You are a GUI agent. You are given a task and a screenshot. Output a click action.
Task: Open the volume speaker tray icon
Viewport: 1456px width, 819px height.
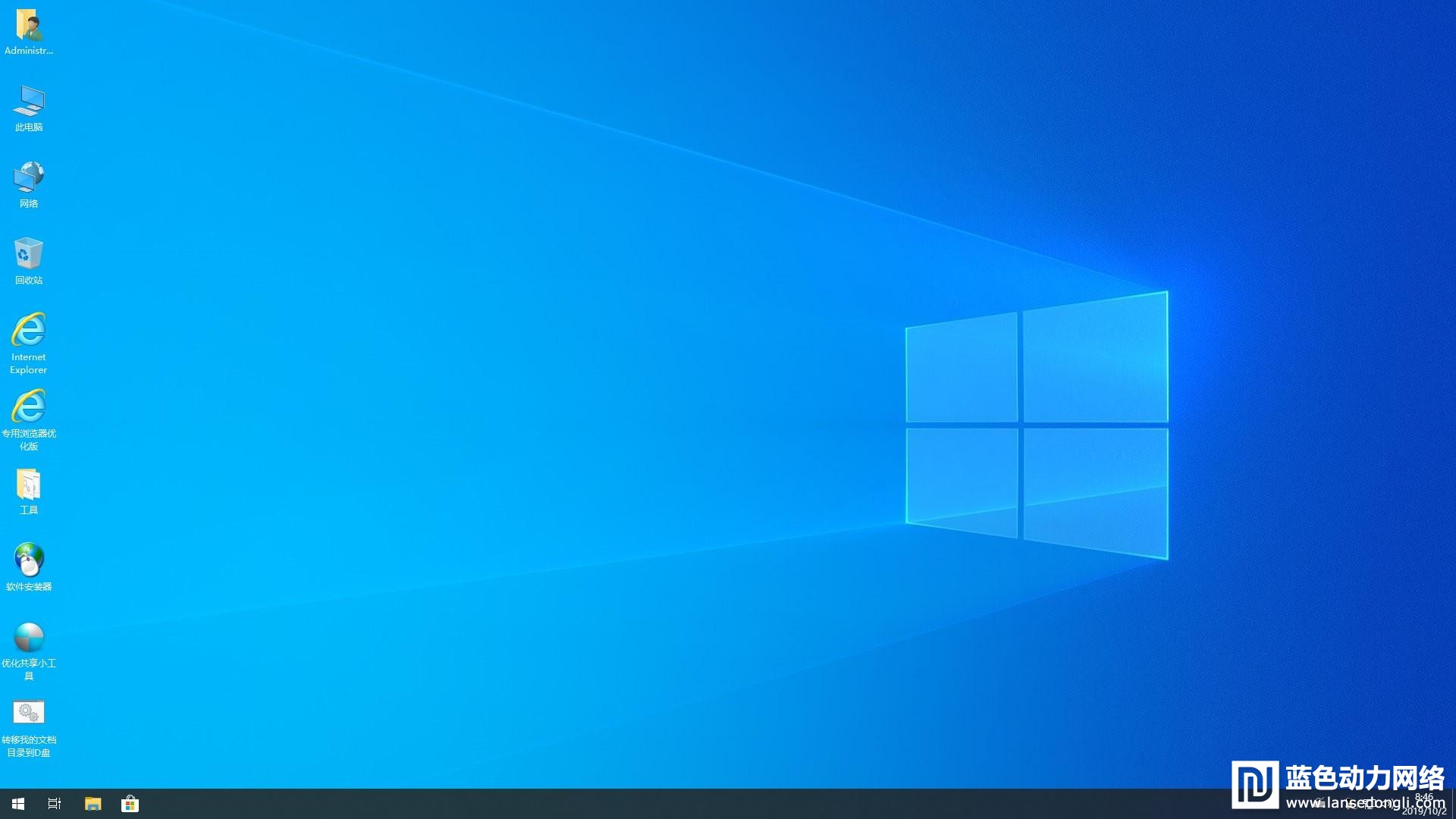click(x=1389, y=804)
